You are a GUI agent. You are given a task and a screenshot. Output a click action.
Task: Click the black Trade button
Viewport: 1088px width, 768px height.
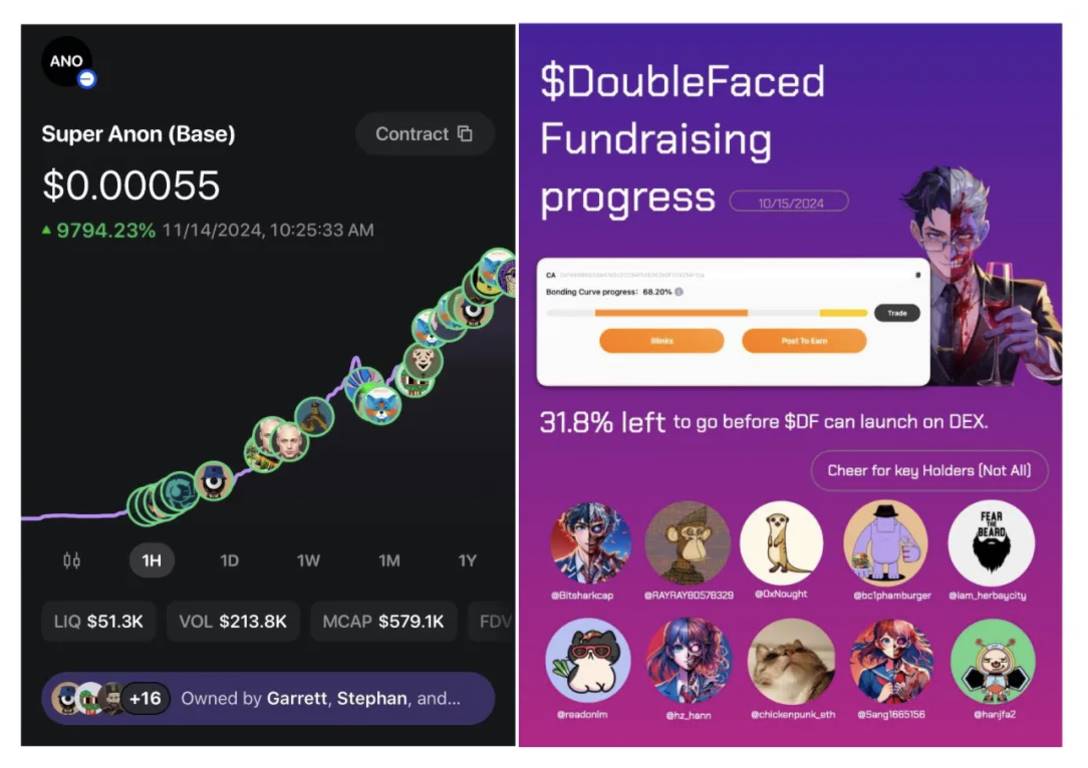click(x=896, y=313)
